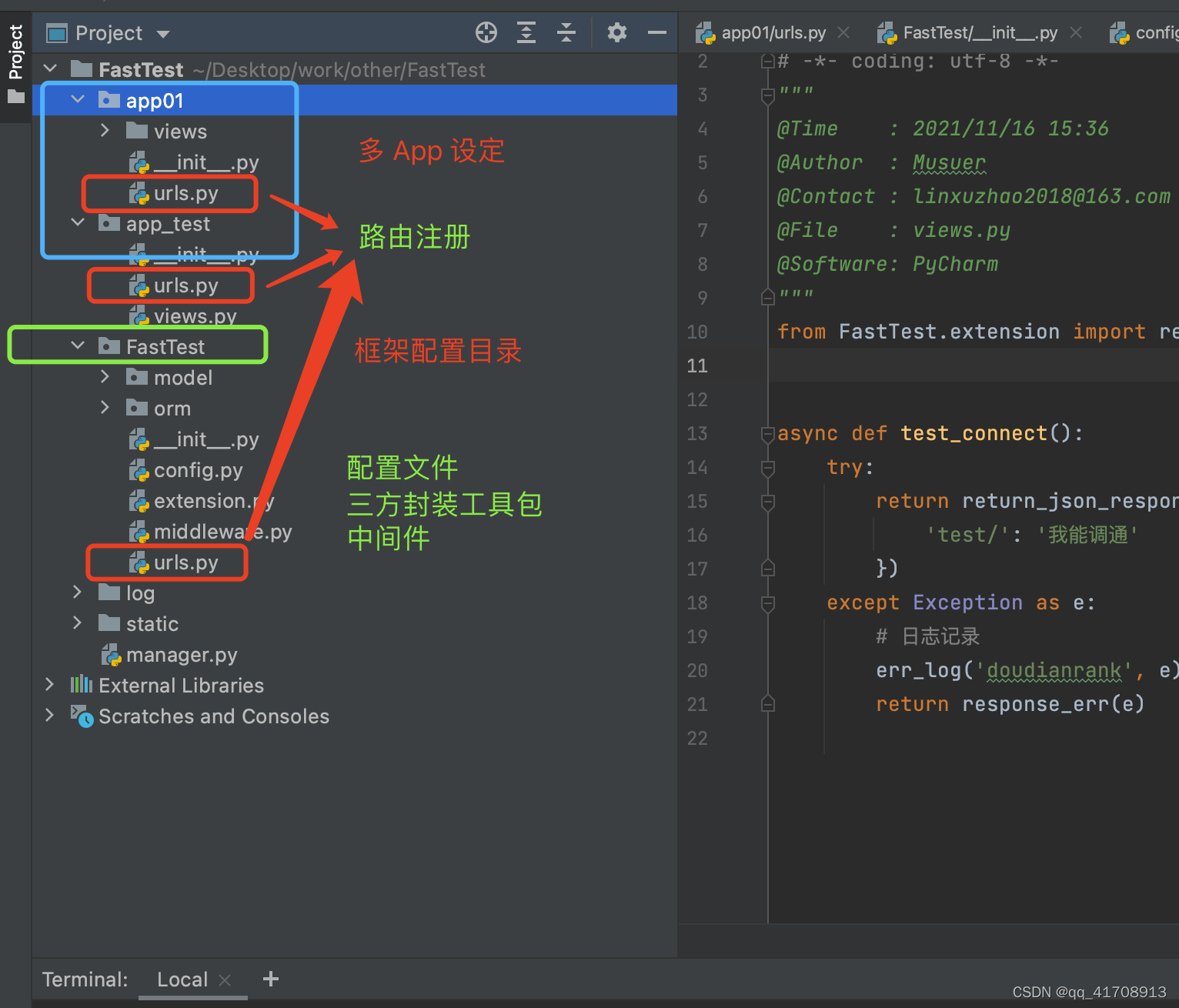Screen dimensions: 1179x1008
Task: Fold the docstring at line 3 gutter
Action: 767,95
